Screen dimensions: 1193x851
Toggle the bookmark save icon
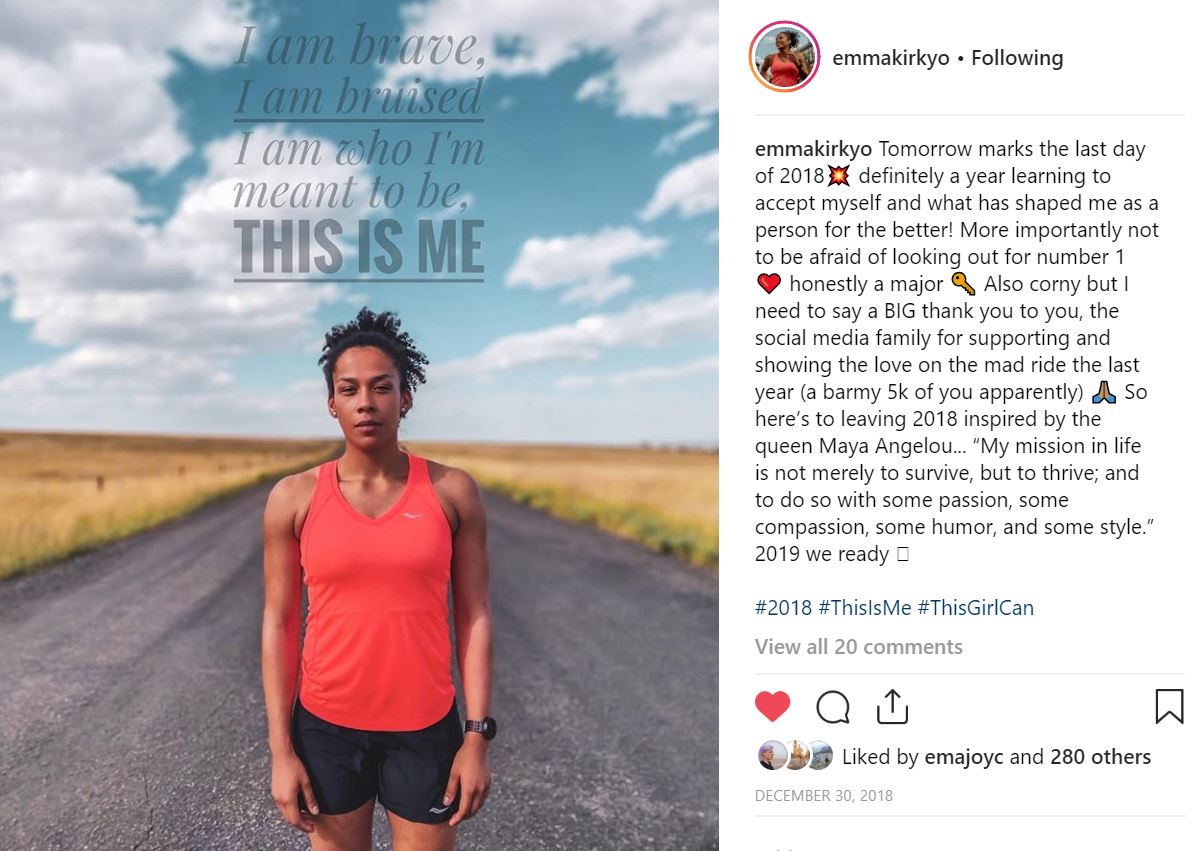[1169, 706]
